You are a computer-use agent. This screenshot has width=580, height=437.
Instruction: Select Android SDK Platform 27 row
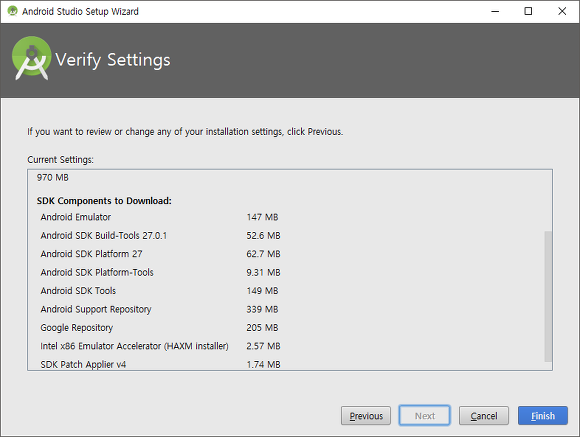(161, 254)
